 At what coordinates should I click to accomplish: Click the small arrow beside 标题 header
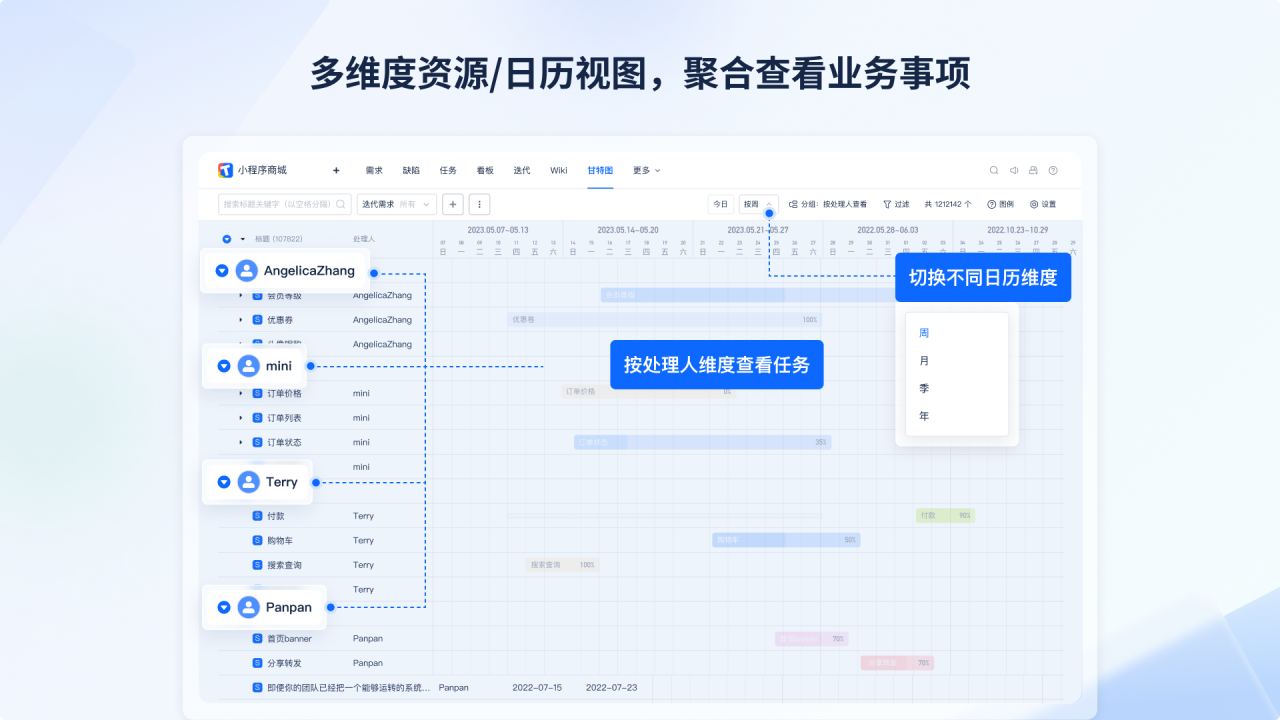click(243, 239)
